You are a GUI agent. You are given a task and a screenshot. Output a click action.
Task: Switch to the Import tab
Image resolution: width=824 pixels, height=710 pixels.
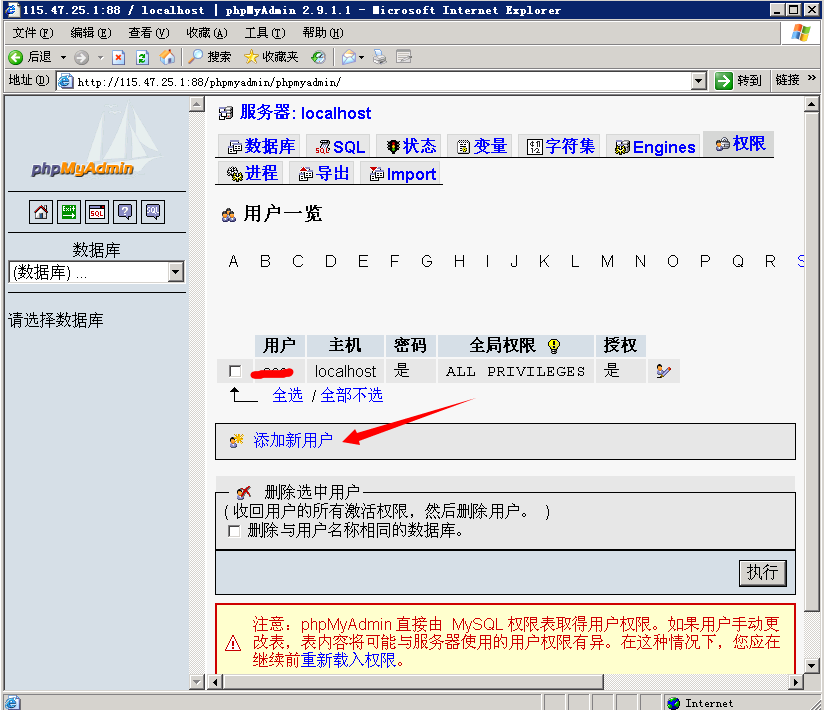pyautogui.click(x=402, y=173)
